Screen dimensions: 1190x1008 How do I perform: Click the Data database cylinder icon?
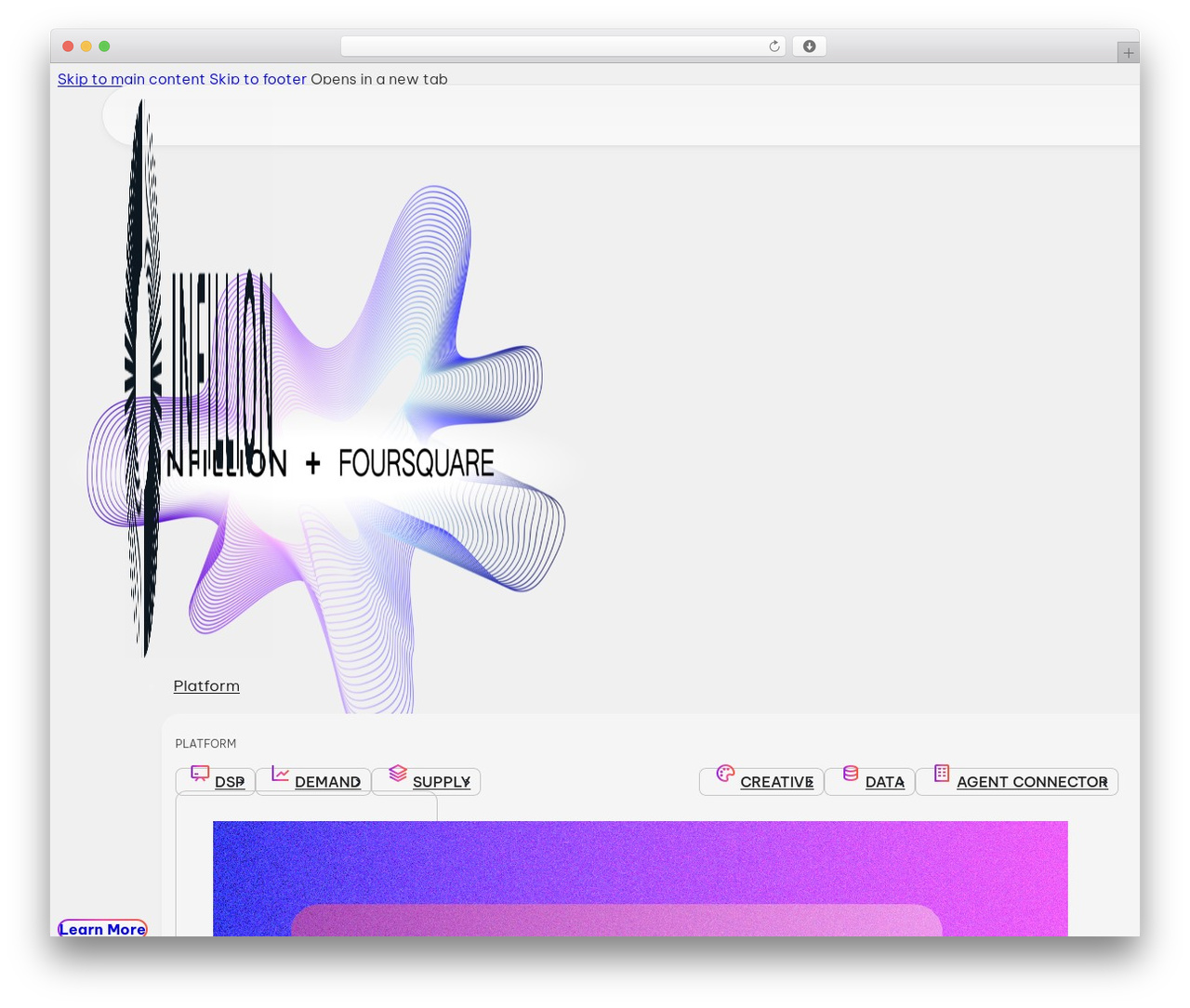pyautogui.click(x=851, y=773)
